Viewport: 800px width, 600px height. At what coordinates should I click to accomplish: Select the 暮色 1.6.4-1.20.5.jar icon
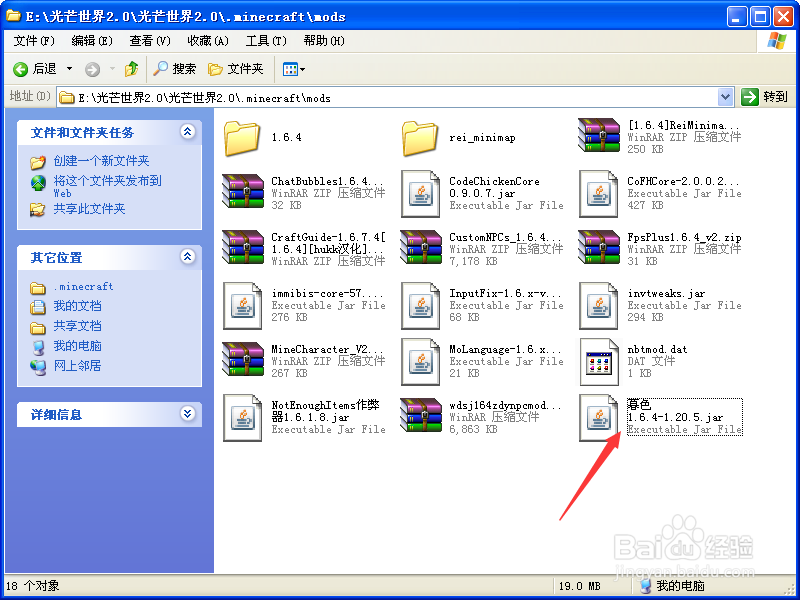click(598, 418)
